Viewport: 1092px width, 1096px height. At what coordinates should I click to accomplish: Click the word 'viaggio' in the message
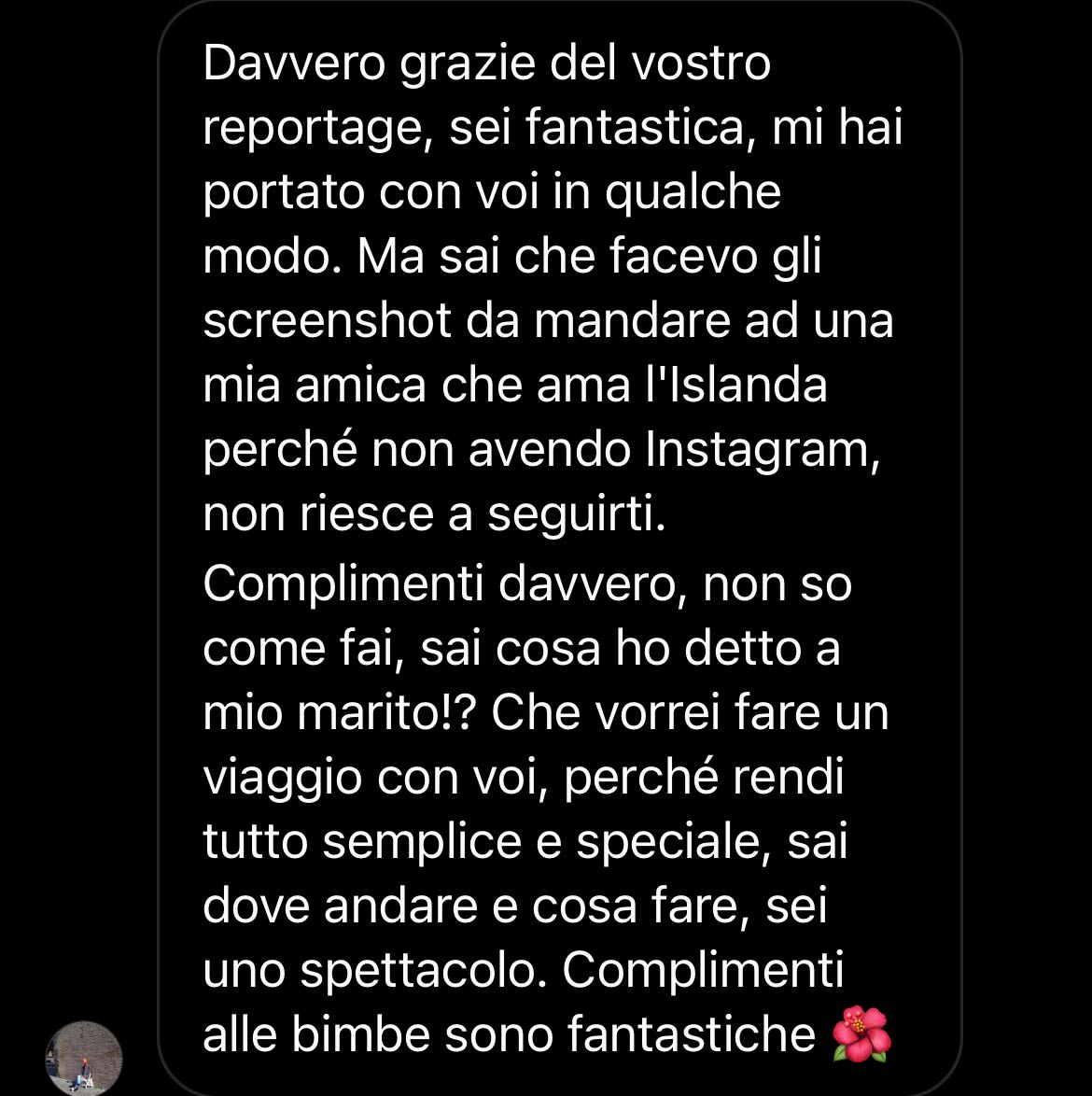[x=282, y=779]
